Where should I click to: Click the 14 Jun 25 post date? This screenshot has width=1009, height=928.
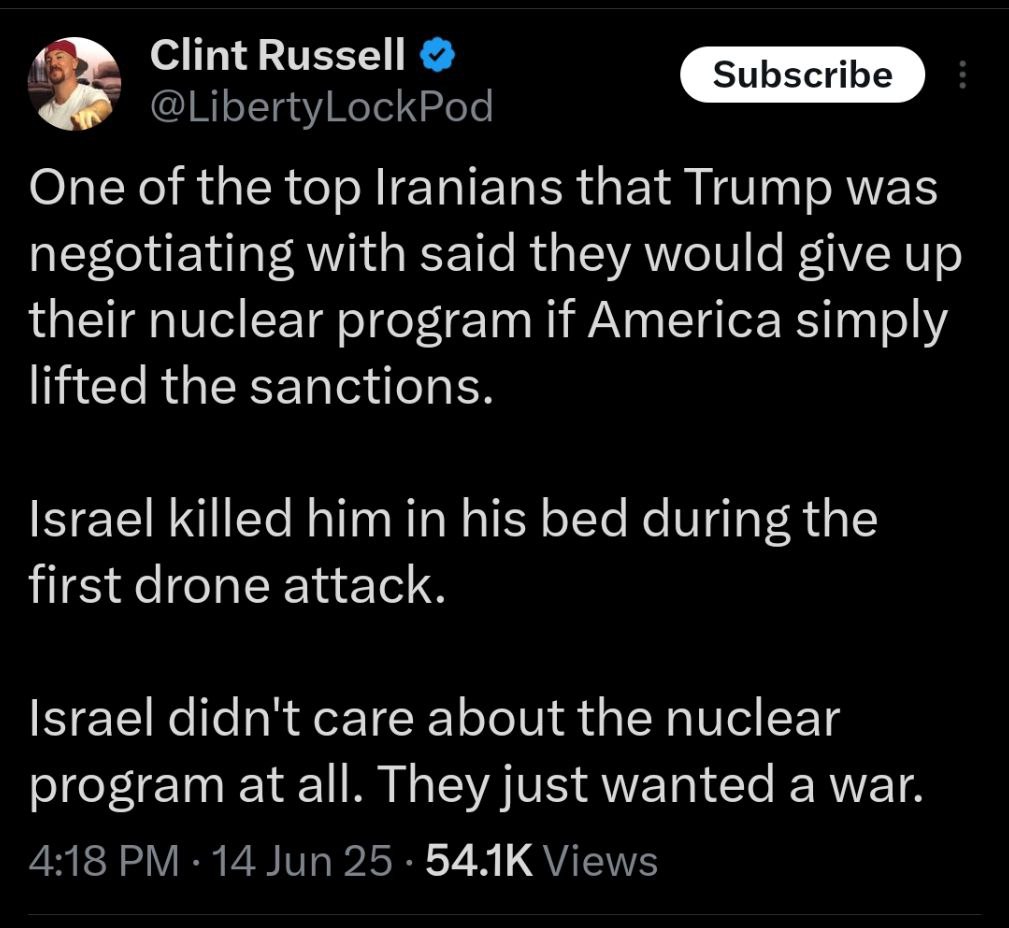tap(301, 861)
